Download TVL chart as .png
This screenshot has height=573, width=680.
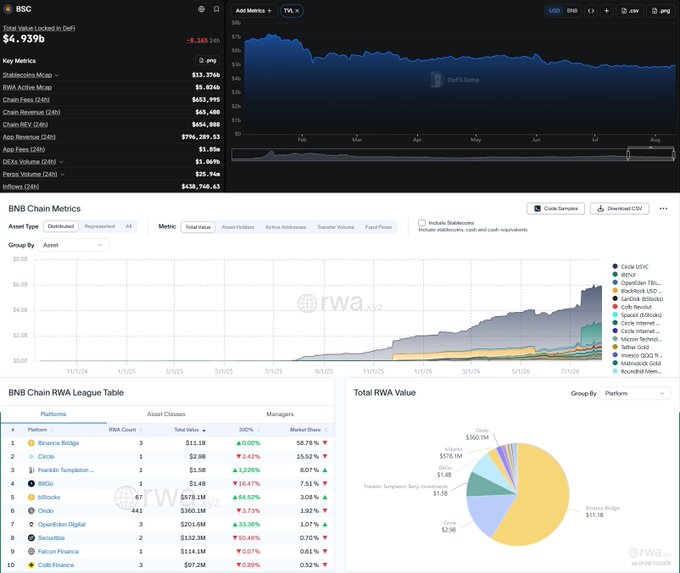point(661,11)
